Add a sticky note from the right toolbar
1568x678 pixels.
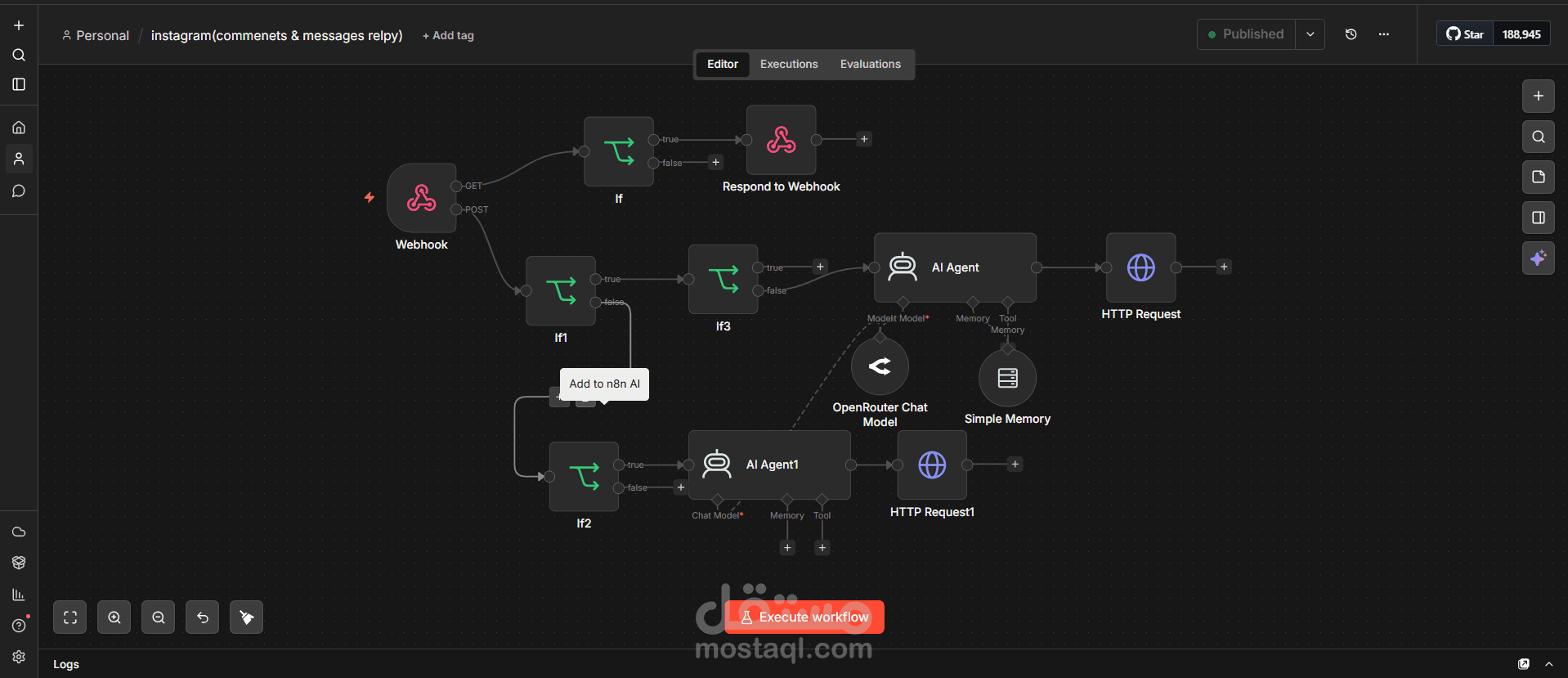click(x=1538, y=177)
